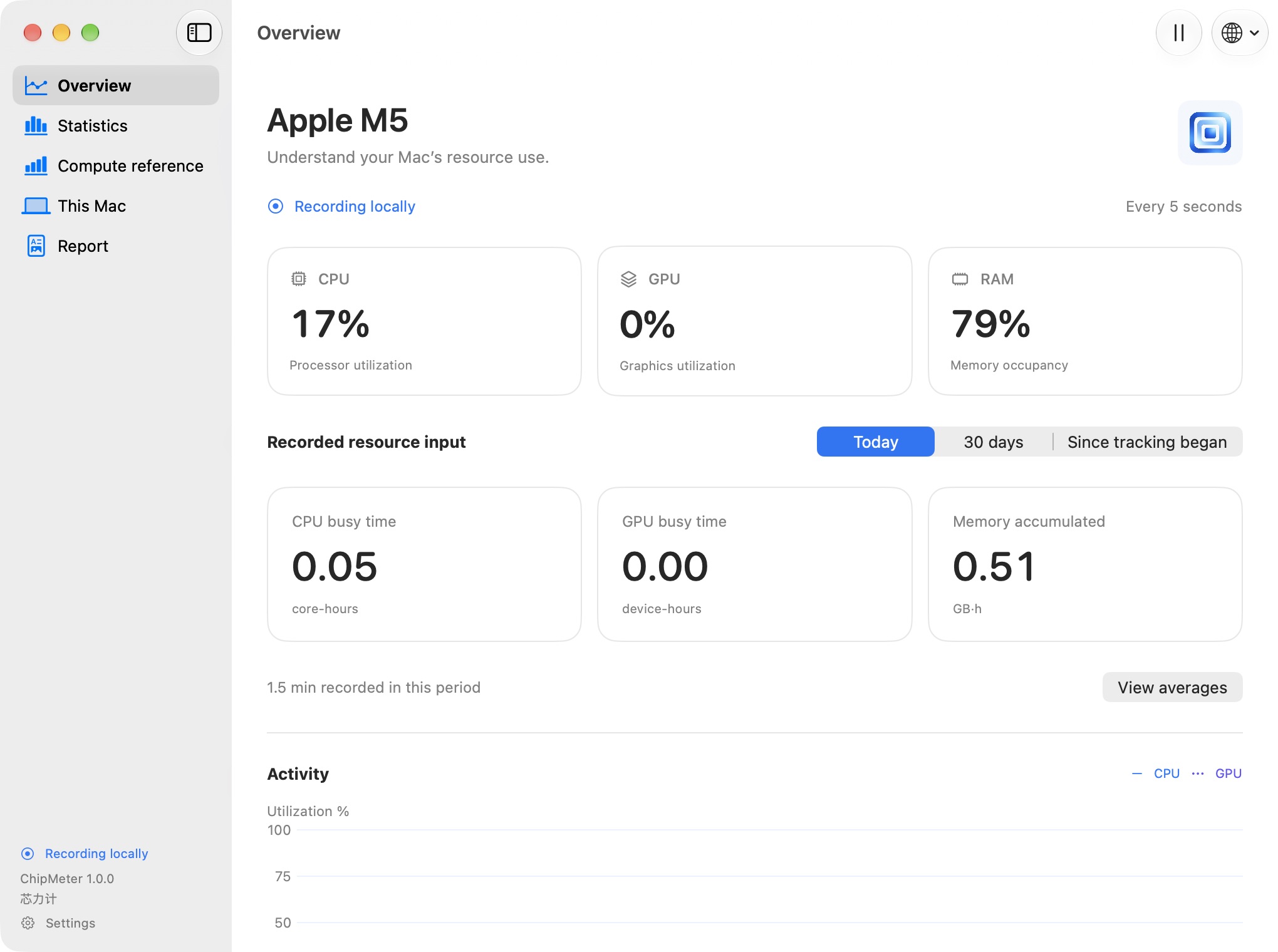The width and height of the screenshot is (1278, 952).
Task: Click the green fullscreen window button
Action: pyautogui.click(x=90, y=33)
